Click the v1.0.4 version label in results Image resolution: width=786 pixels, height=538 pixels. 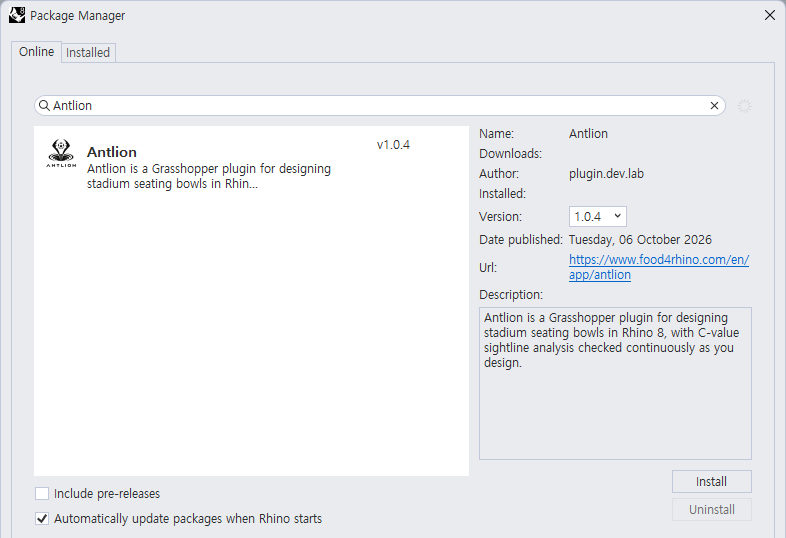click(393, 145)
